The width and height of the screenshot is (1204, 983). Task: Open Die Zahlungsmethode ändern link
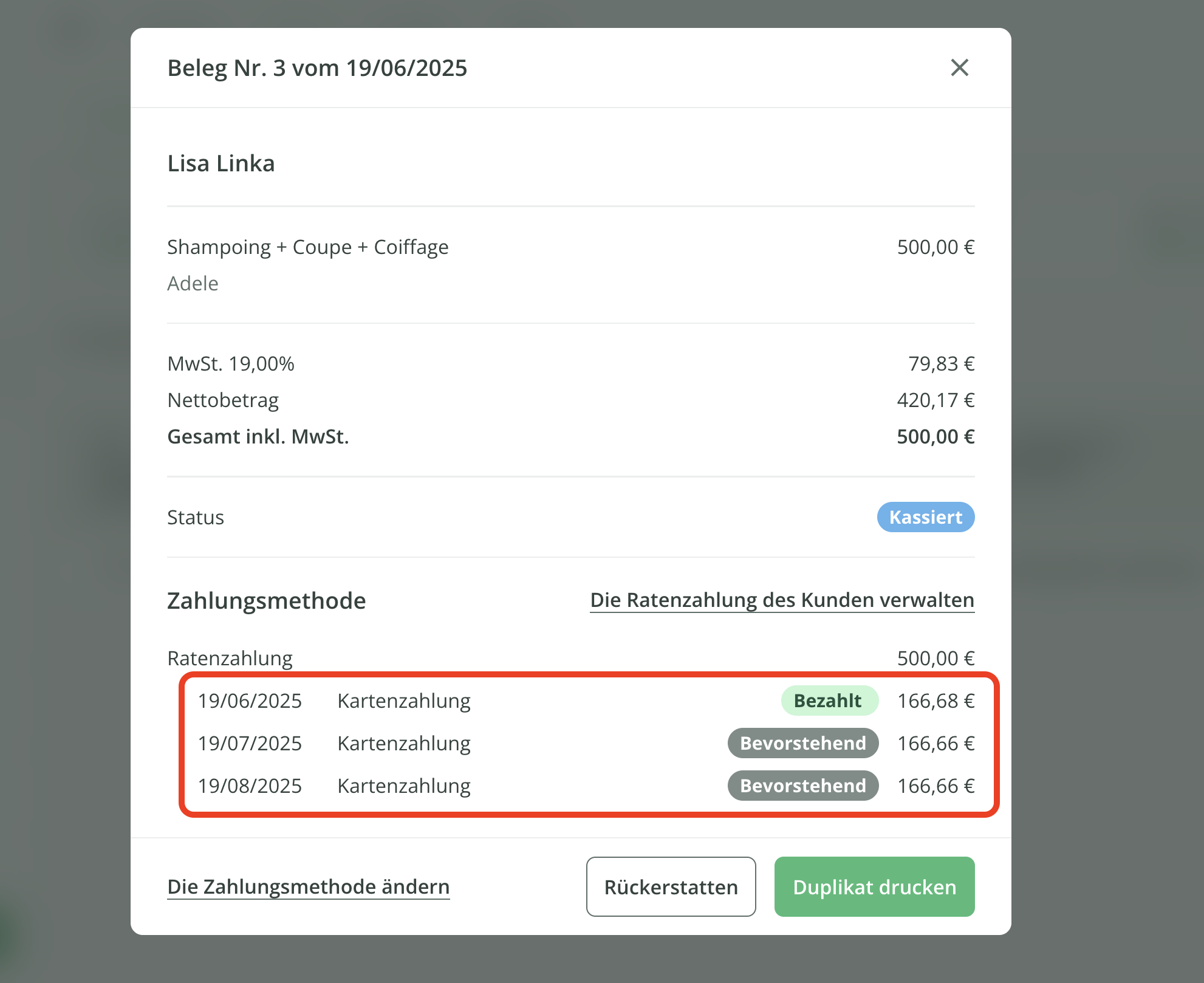tap(308, 887)
